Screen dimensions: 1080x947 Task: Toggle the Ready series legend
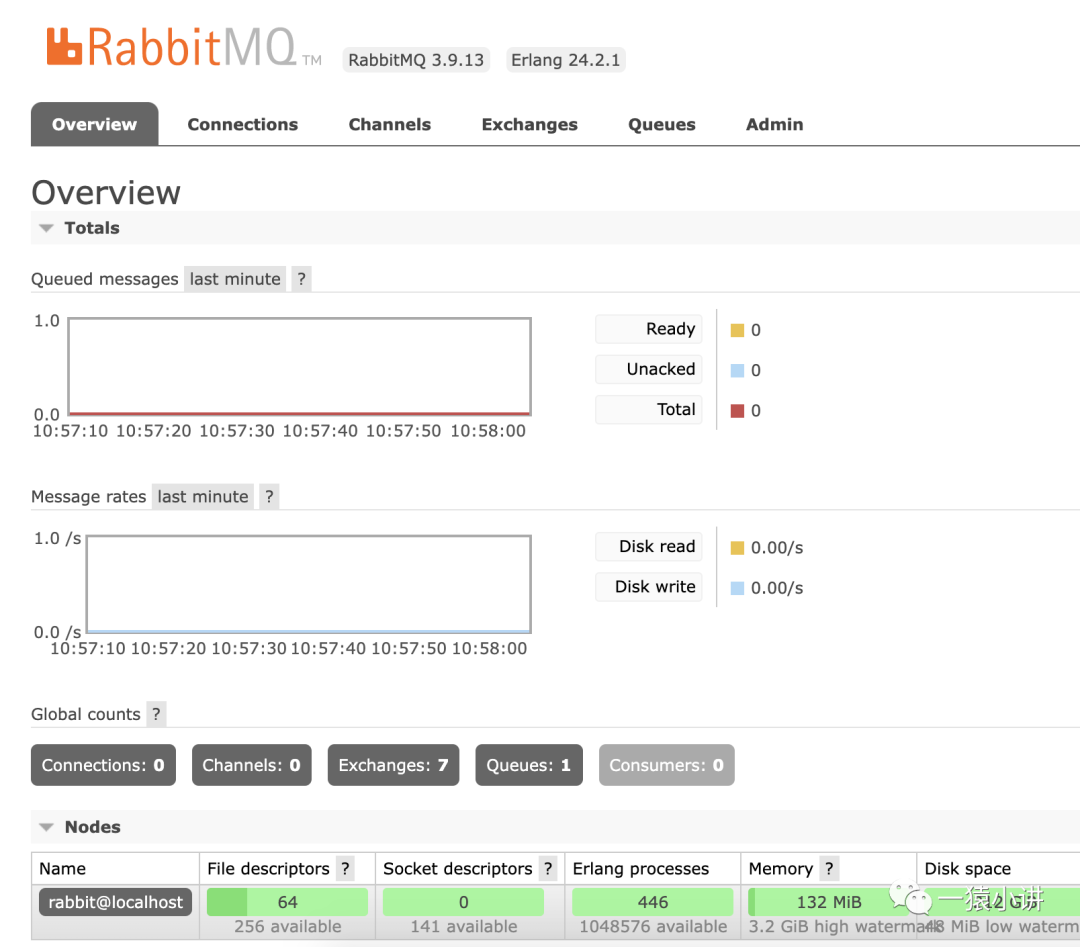pyautogui.click(x=649, y=329)
